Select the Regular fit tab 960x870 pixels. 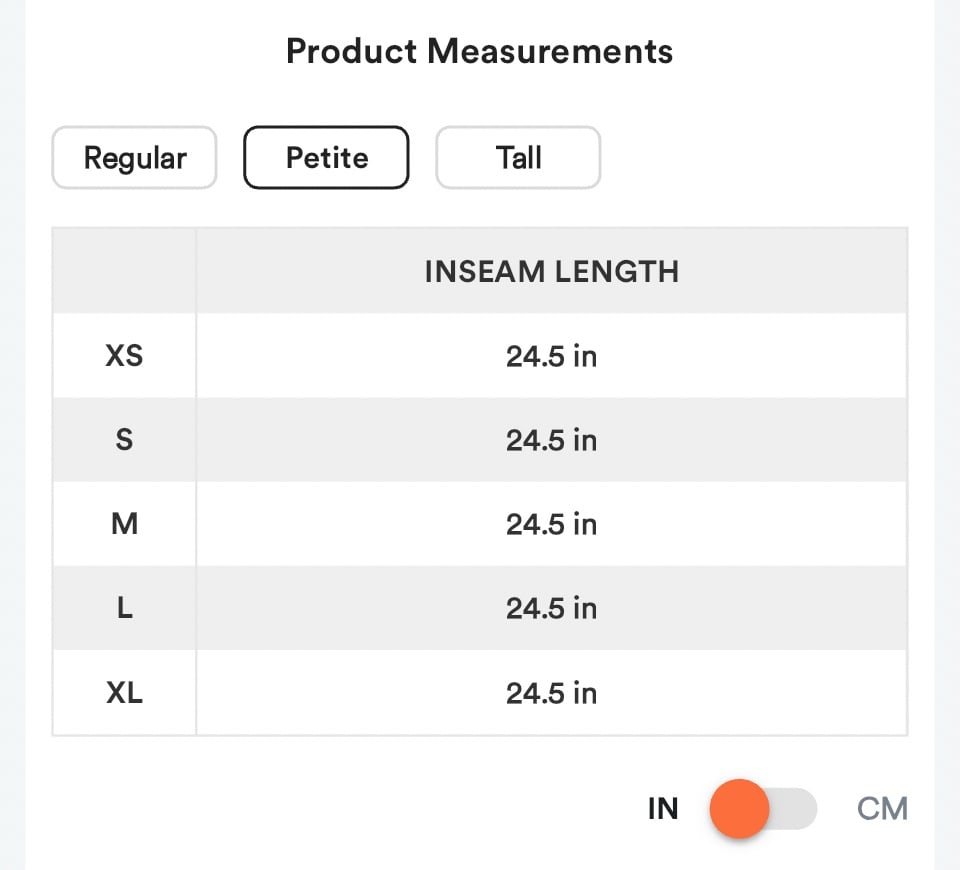[135, 157]
